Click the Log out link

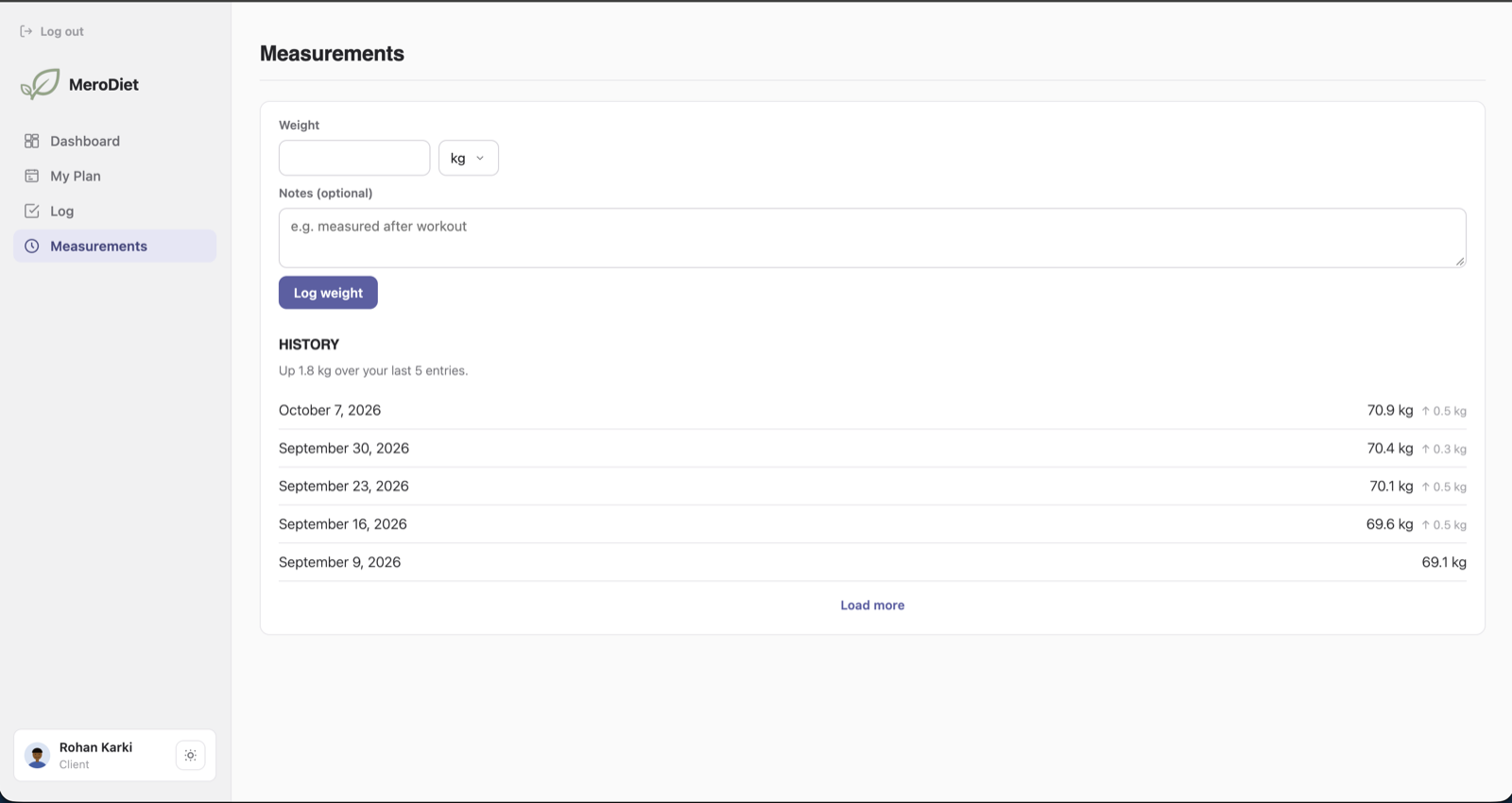pos(52,31)
